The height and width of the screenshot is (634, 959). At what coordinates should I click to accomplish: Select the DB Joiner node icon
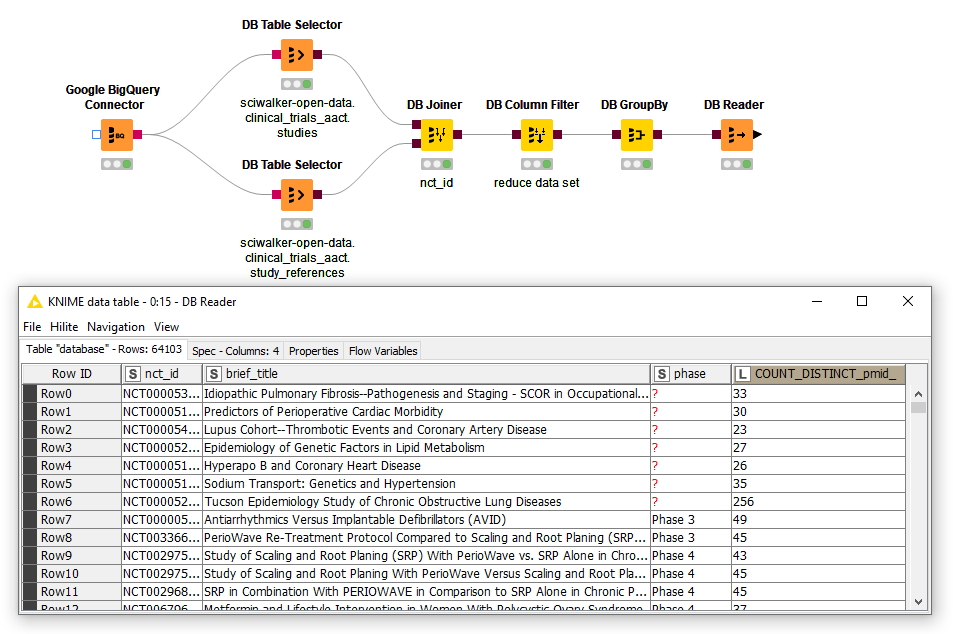437,135
